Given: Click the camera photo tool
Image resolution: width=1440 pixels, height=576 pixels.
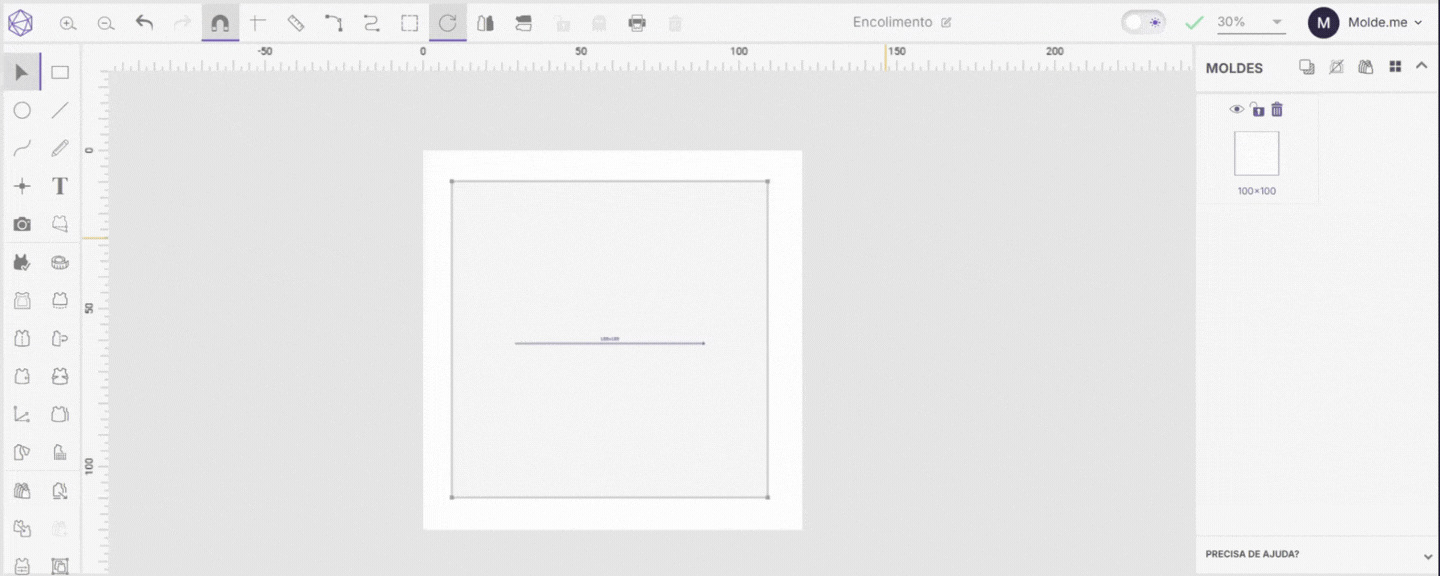Looking at the screenshot, I should [x=22, y=224].
